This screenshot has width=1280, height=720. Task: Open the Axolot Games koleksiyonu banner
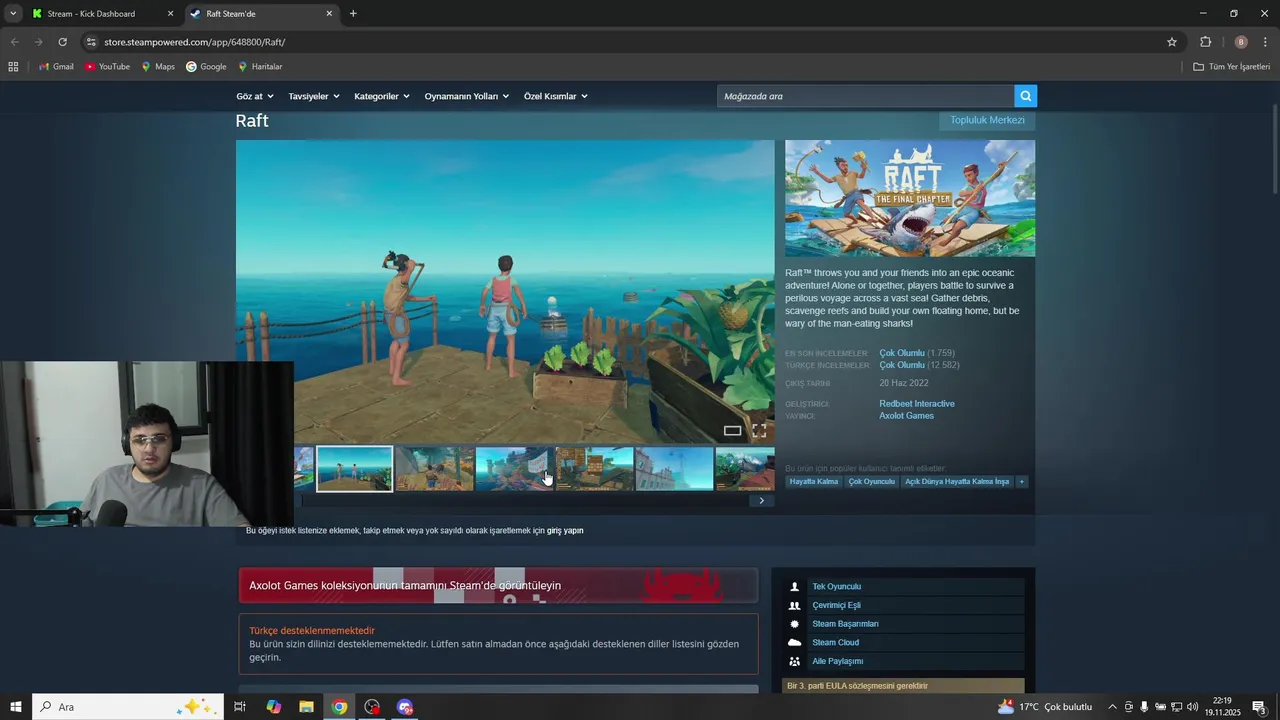(498, 586)
